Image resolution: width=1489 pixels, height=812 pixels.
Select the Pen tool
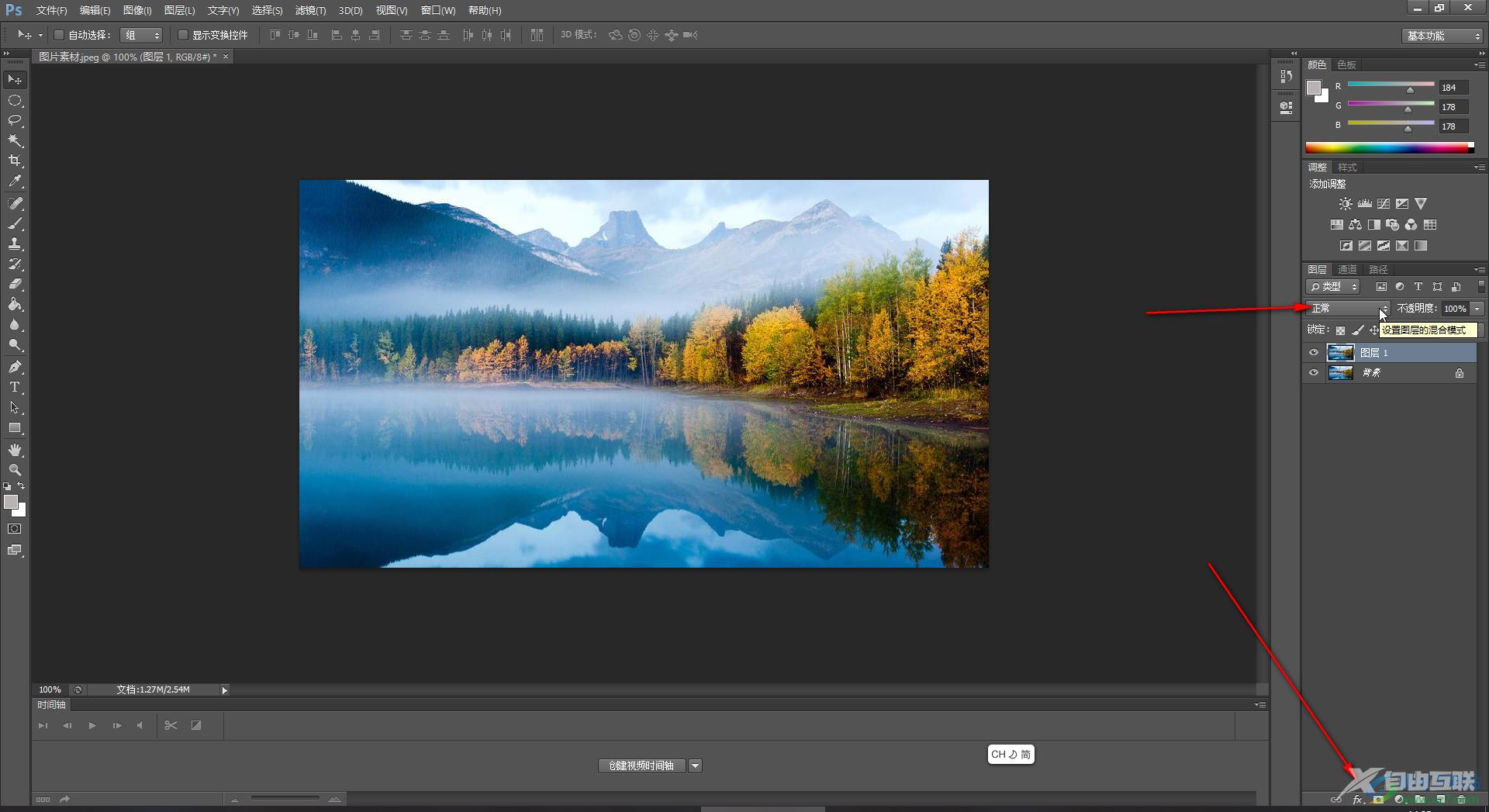tap(15, 367)
